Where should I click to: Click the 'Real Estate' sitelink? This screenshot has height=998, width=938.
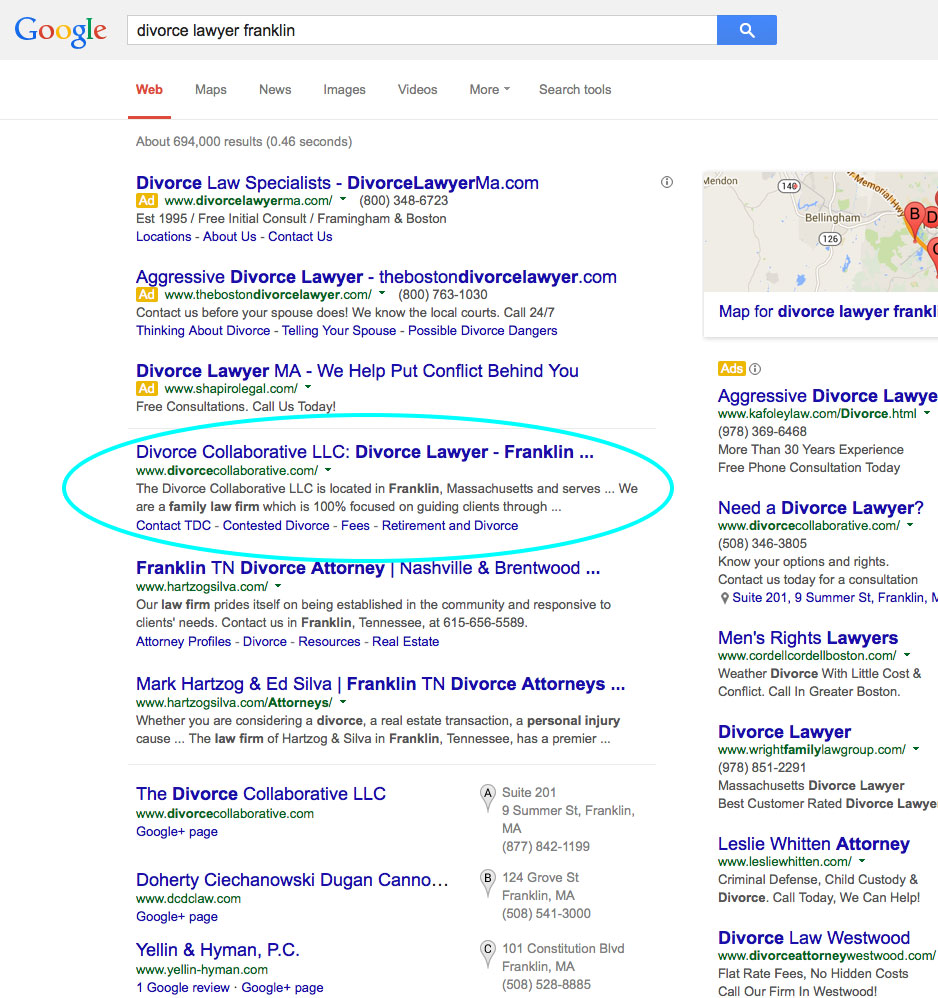click(x=406, y=642)
